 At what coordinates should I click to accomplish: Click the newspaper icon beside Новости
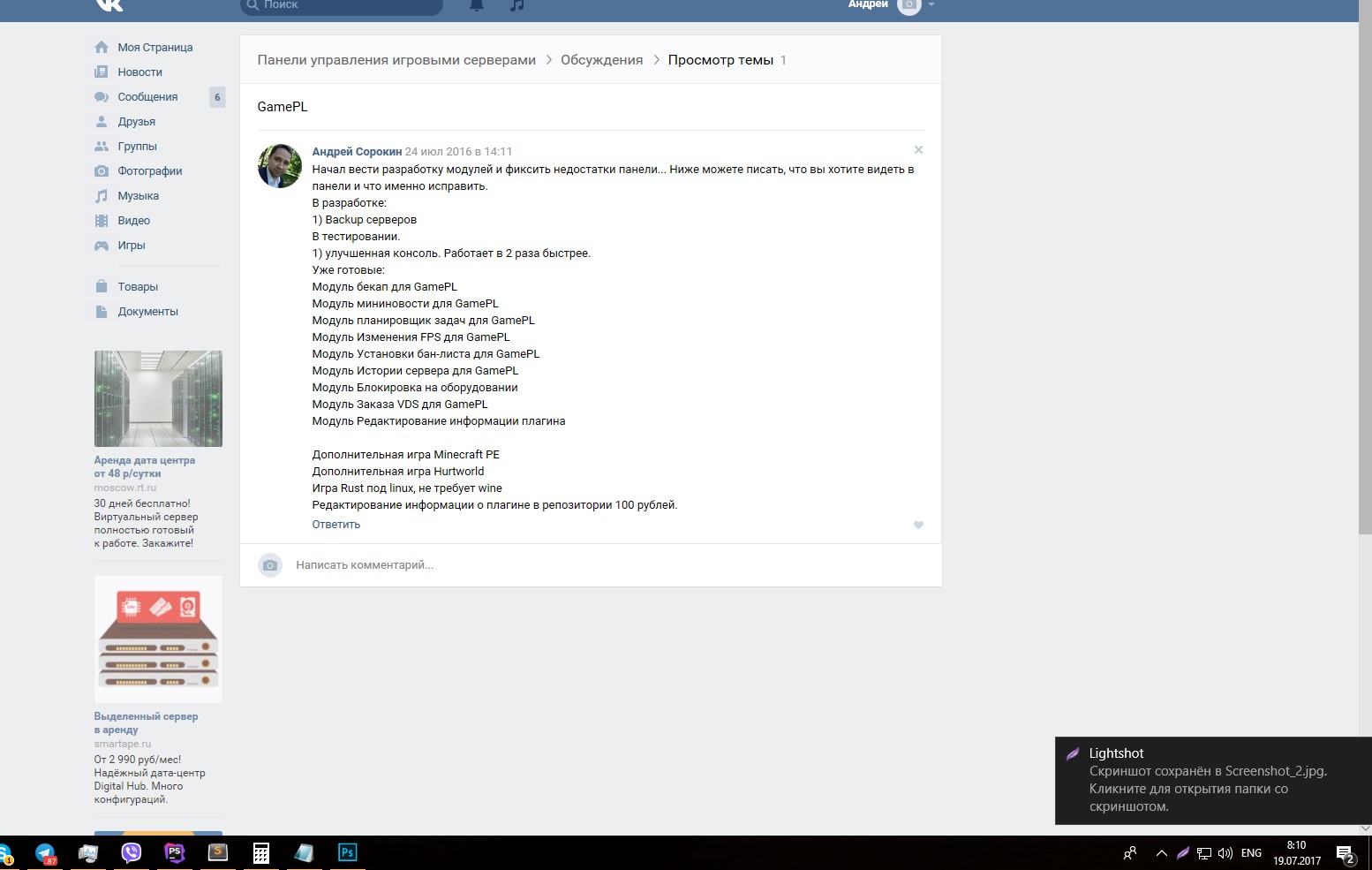102,72
